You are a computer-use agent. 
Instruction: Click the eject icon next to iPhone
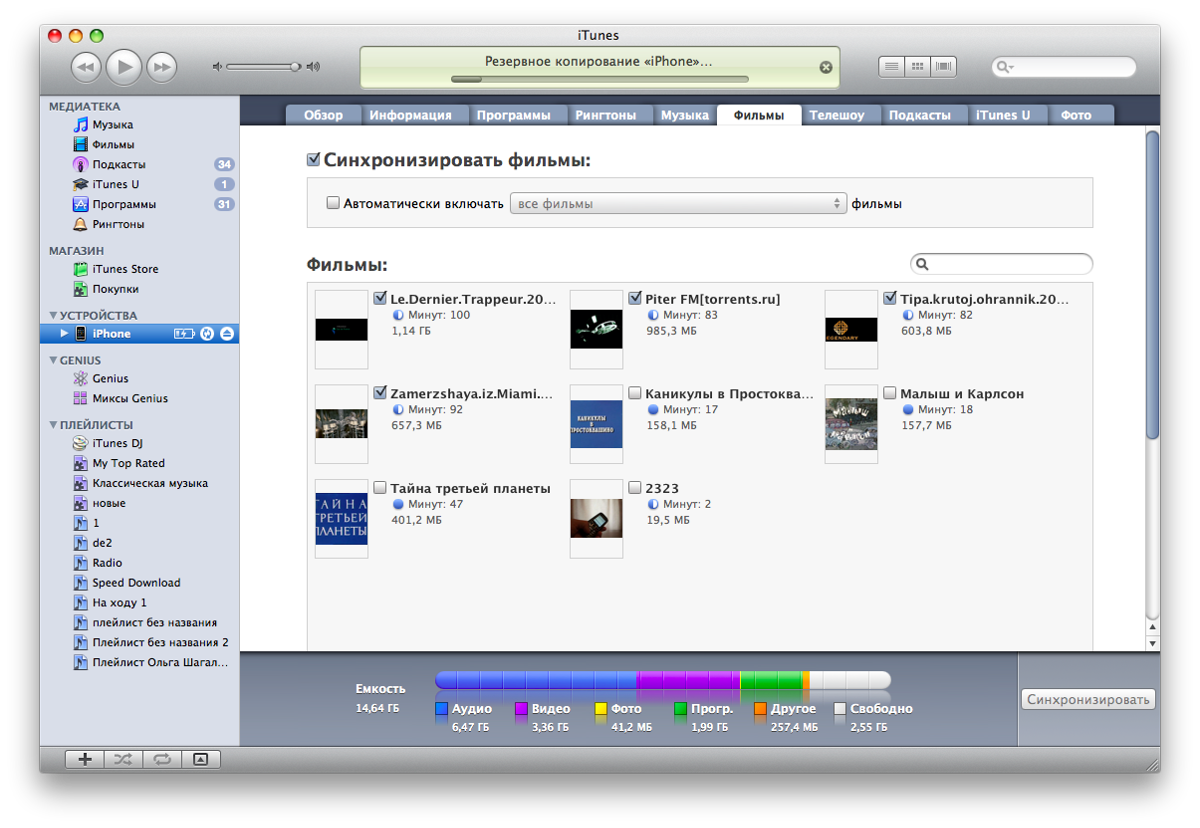tap(227, 334)
